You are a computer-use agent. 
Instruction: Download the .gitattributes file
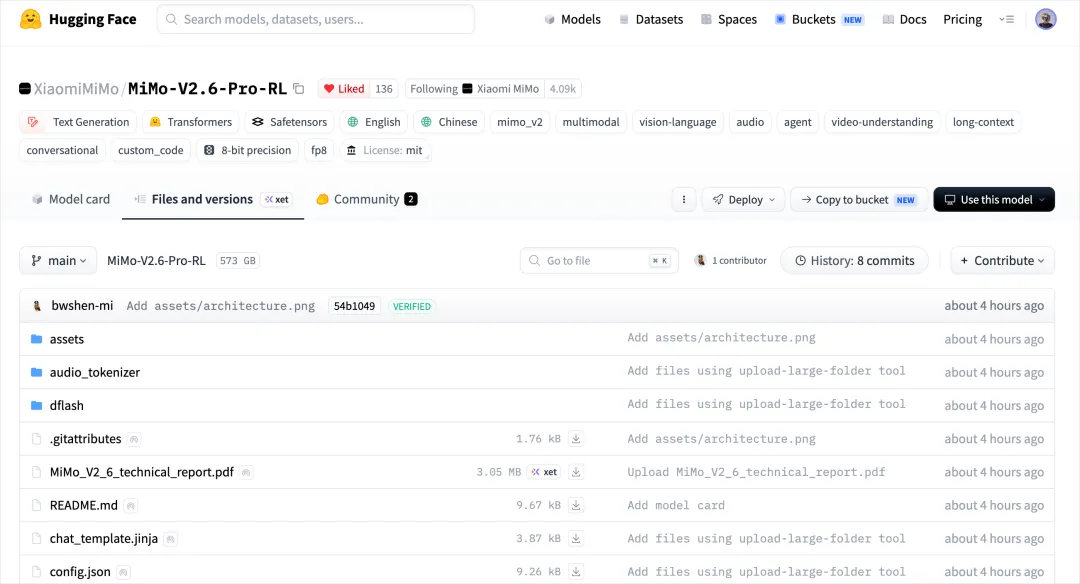click(x=577, y=439)
